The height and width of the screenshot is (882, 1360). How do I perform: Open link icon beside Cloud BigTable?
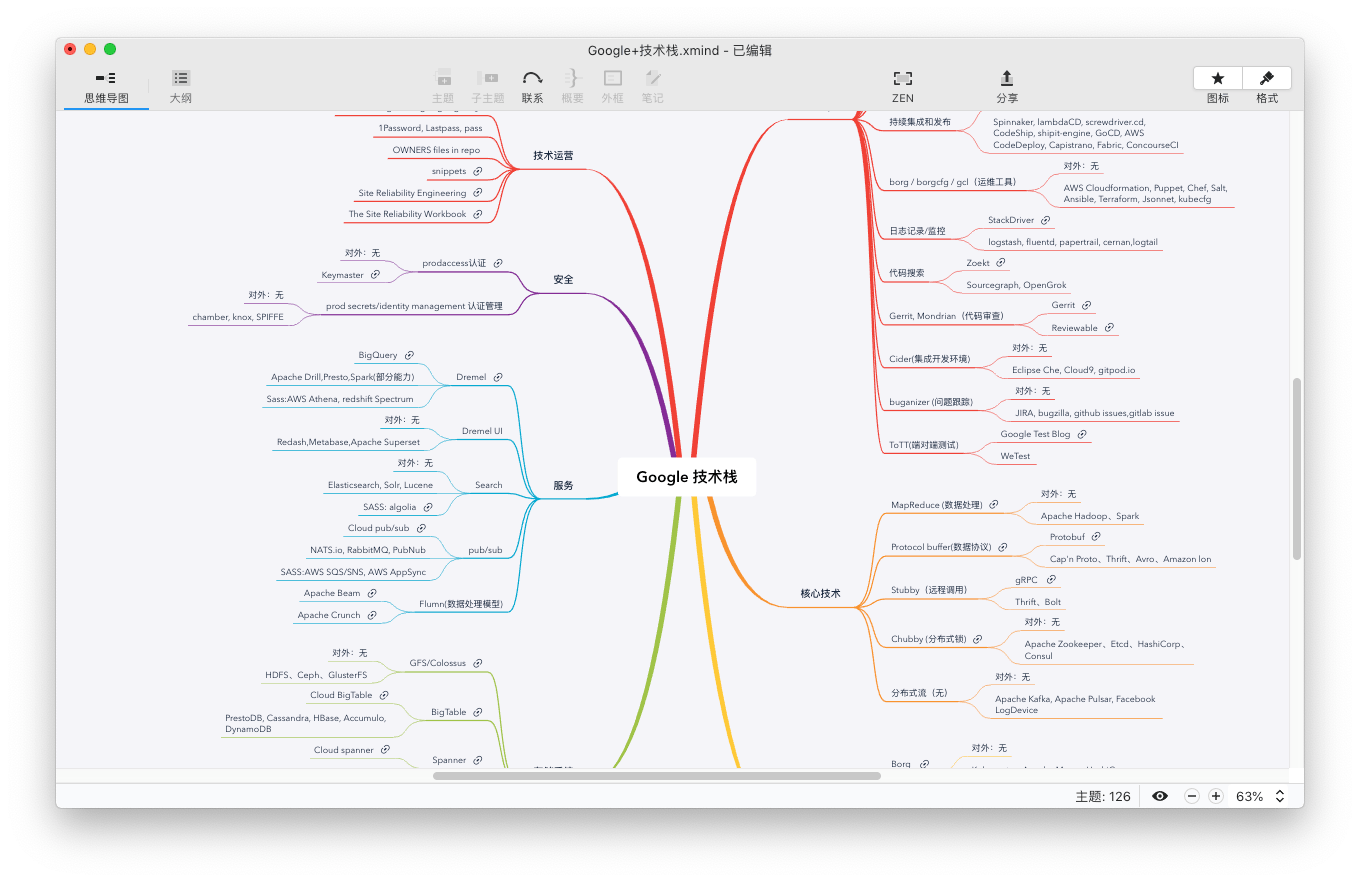point(384,695)
